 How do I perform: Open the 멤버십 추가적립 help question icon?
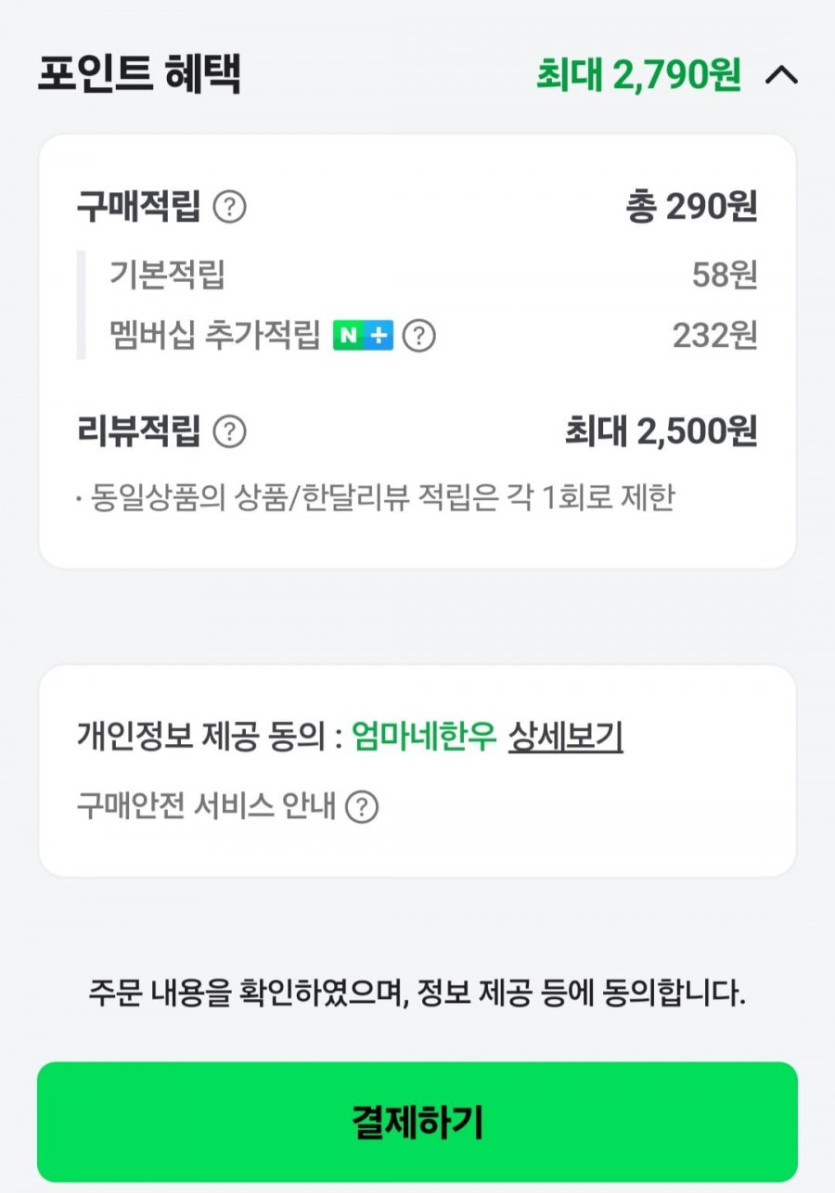(x=419, y=336)
